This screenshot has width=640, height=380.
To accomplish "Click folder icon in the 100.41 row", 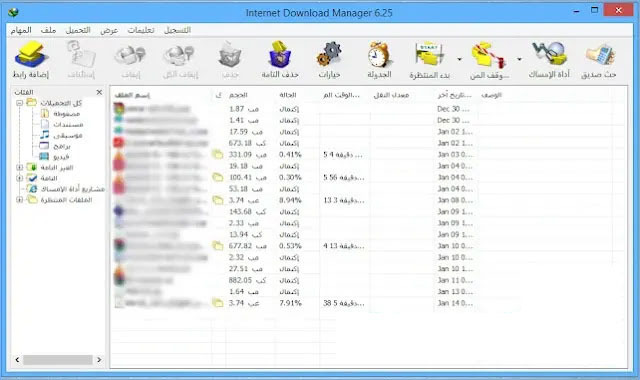I will [x=218, y=177].
